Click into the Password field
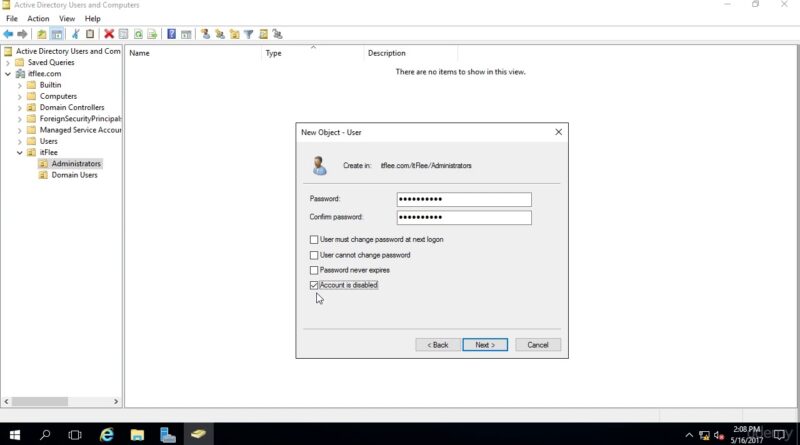The width and height of the screenshot is (800, 445). (464, 199)
